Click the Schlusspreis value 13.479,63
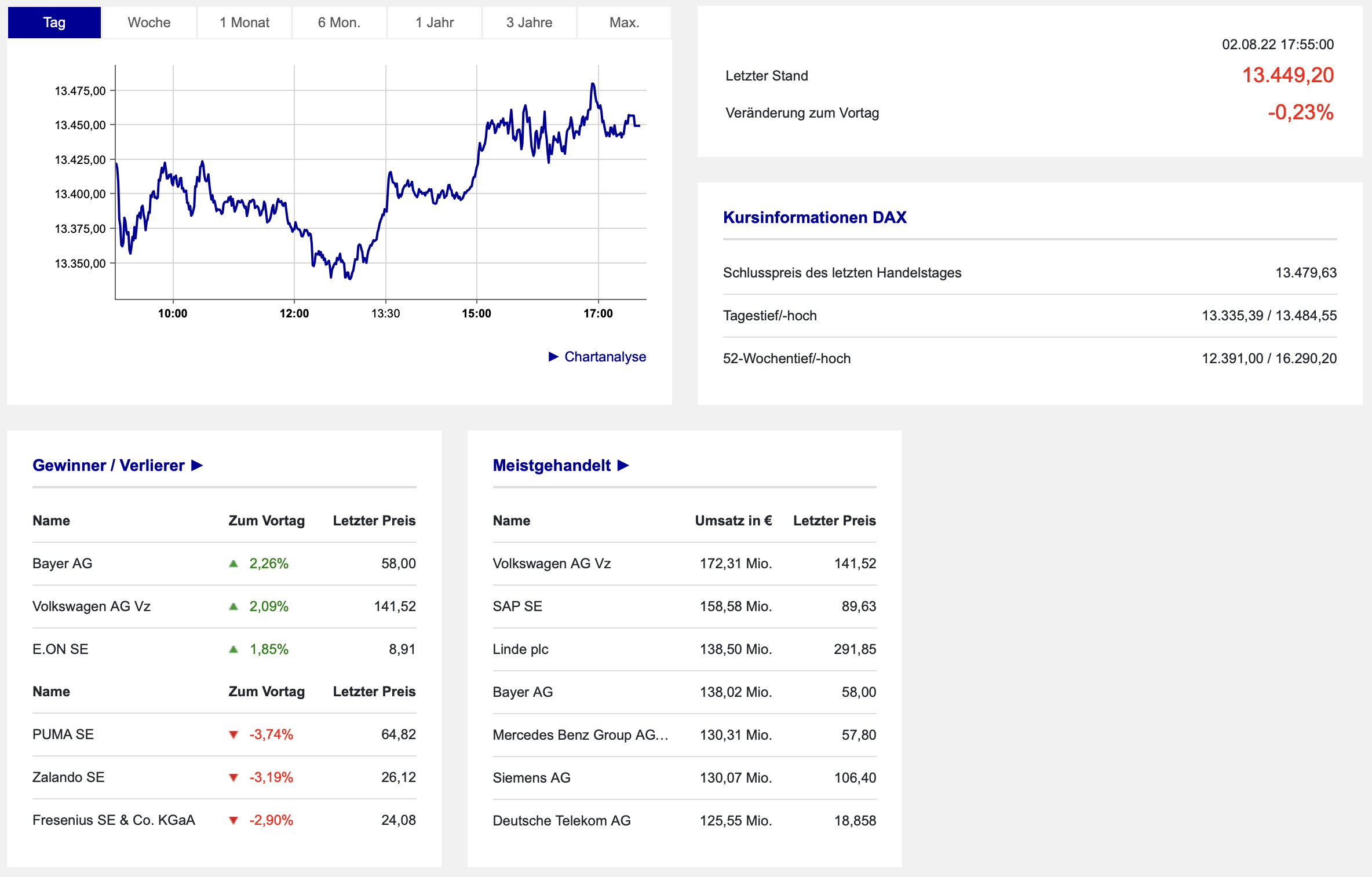The image size is (1372, 877). [x=1306, y=273]
